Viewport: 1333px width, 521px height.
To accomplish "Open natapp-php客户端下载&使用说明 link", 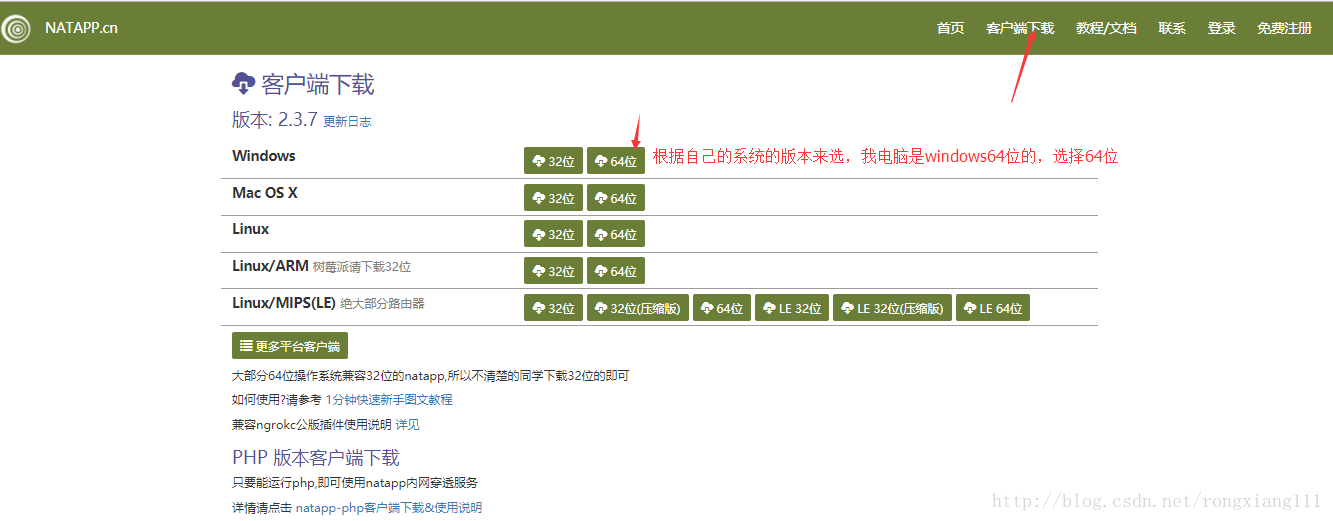I will 388,508.
